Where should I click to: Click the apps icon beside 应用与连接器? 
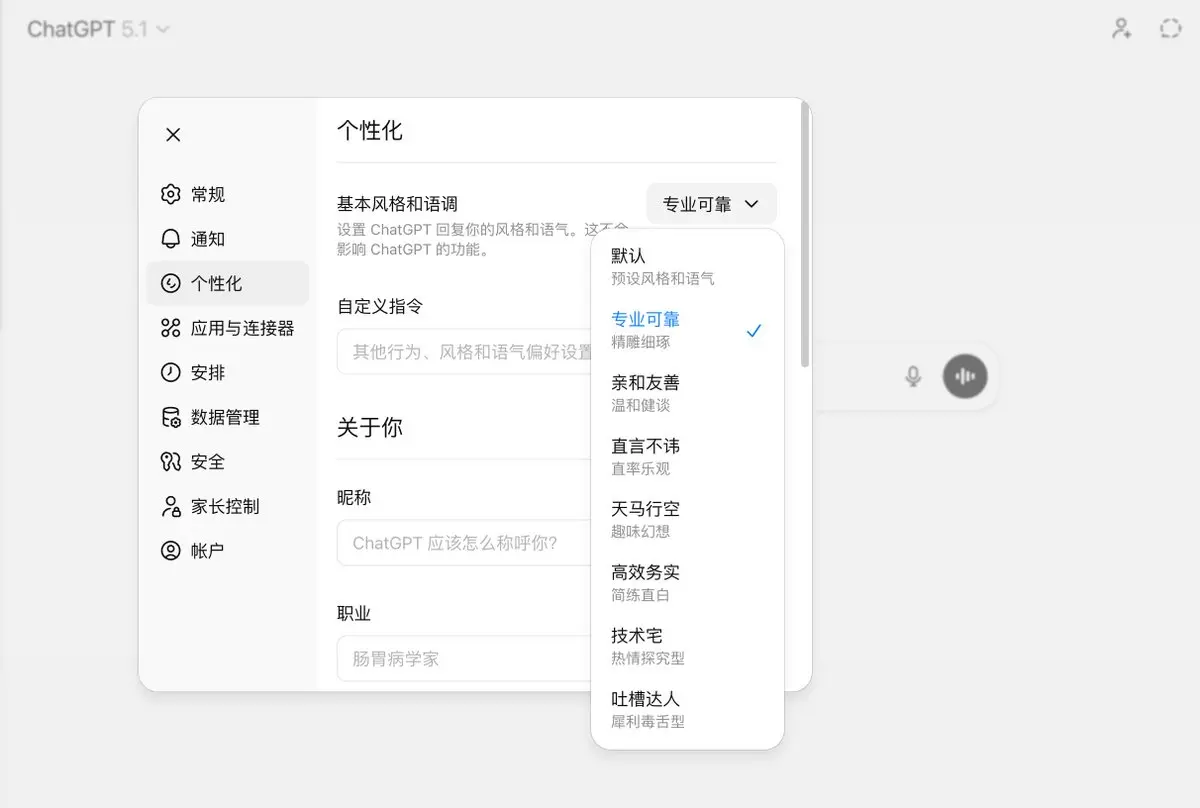pyautogui.click(x=171, y=328)
